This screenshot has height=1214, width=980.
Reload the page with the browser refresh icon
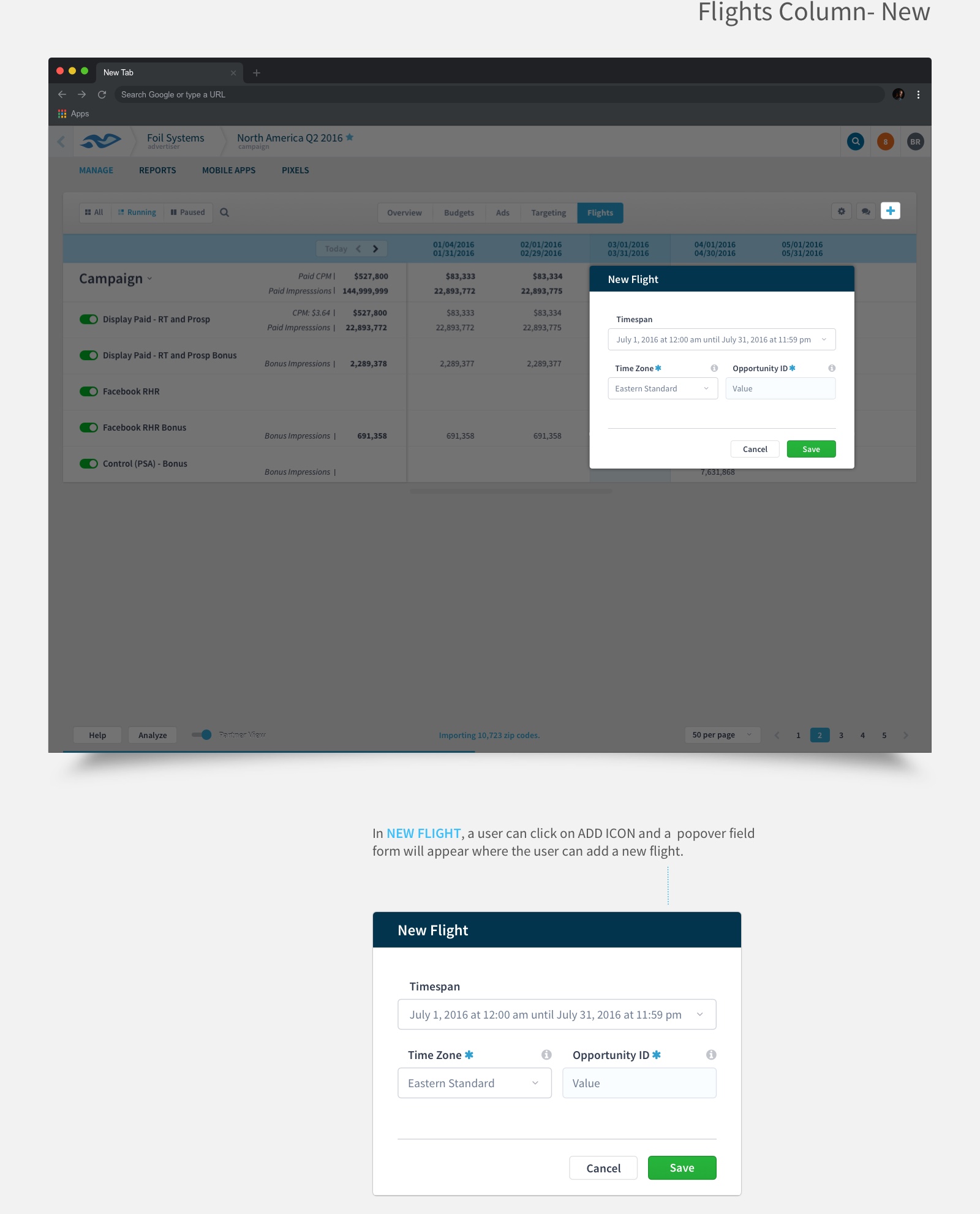[x=102, y=94]
